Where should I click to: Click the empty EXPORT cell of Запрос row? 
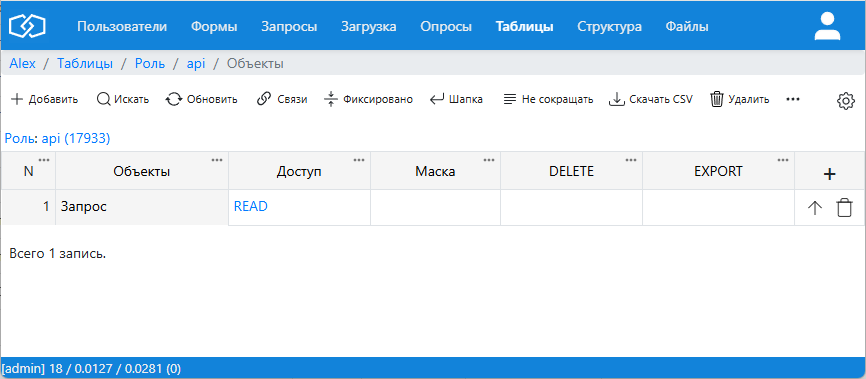coord(719,208)
